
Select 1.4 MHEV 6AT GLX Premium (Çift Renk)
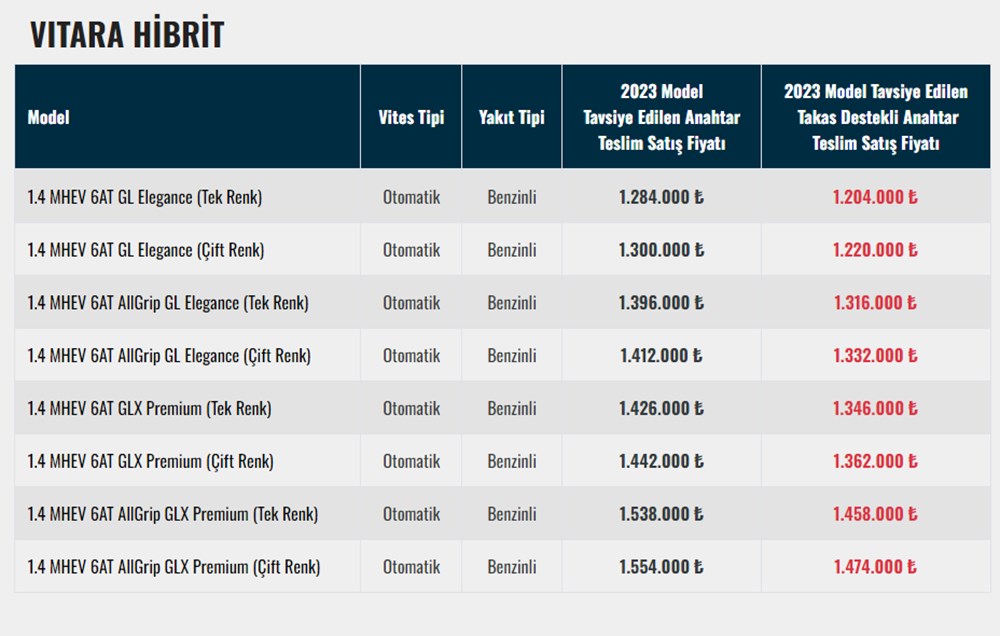[150, 462]
